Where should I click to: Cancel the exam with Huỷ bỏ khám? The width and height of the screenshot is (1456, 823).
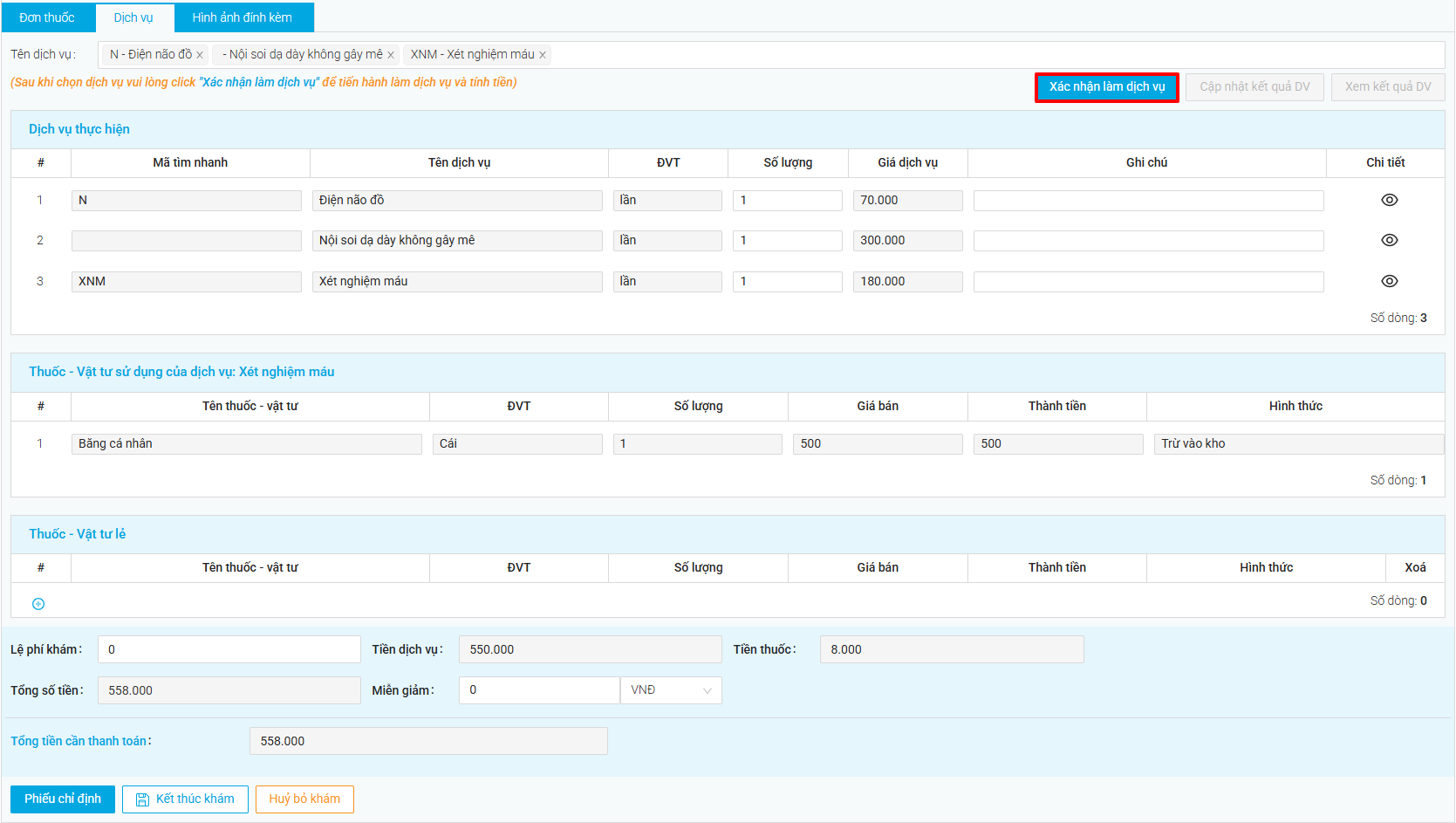tap(304, 799)
